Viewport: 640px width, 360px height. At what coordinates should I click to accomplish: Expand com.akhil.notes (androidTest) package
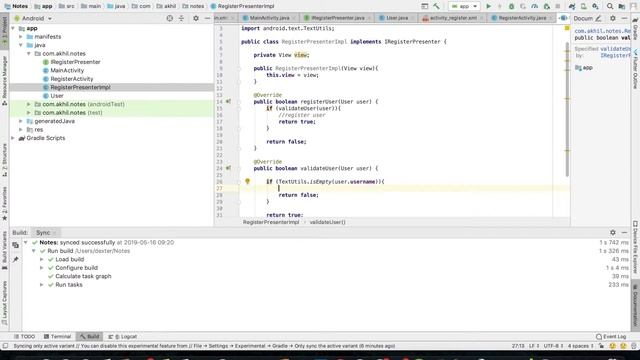pos(29,104)
